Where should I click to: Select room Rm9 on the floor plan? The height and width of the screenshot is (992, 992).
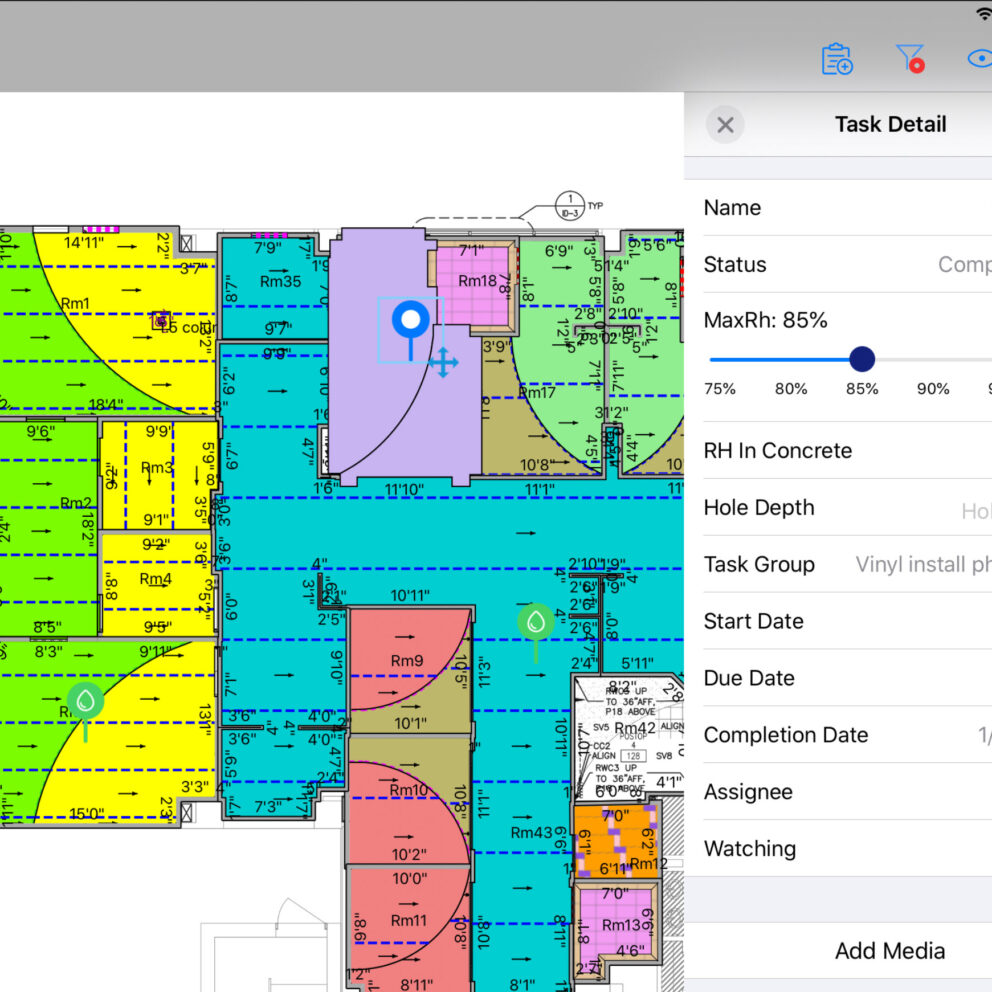pos(408,660)
